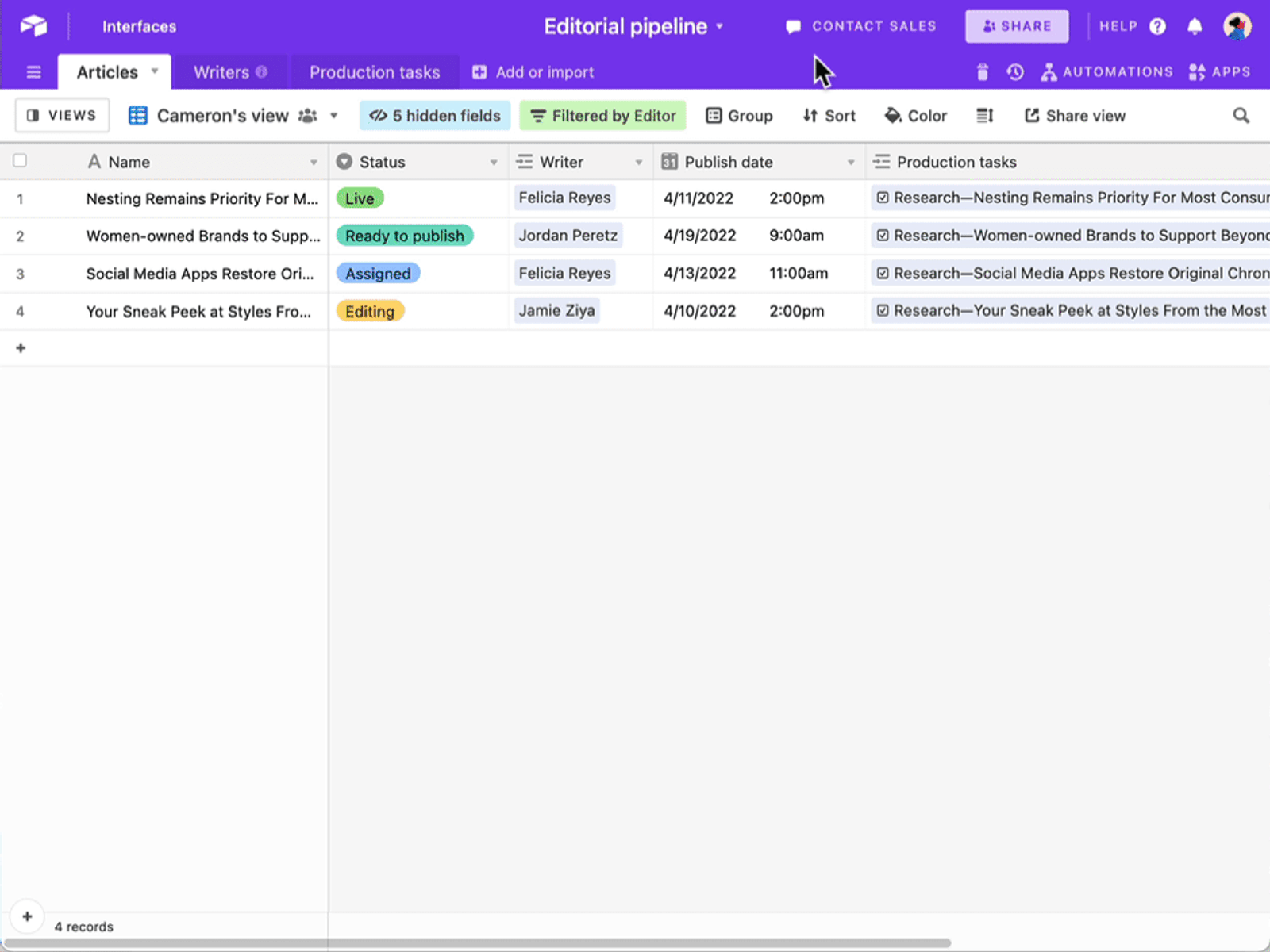Open the Group menu
Image resolution: width=1270 pixels, height=952 pixels.
tap(739, 116)
